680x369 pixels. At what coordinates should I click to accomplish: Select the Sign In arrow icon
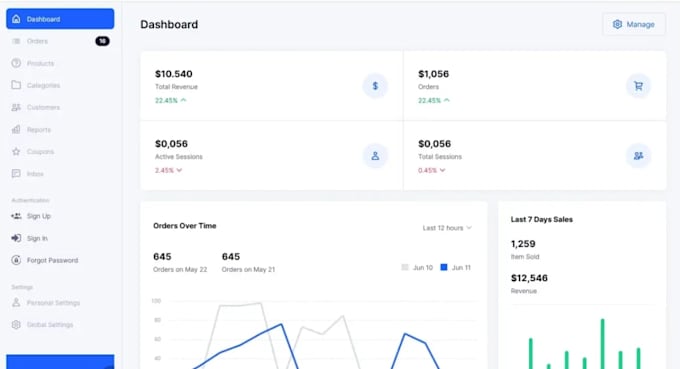16,238
